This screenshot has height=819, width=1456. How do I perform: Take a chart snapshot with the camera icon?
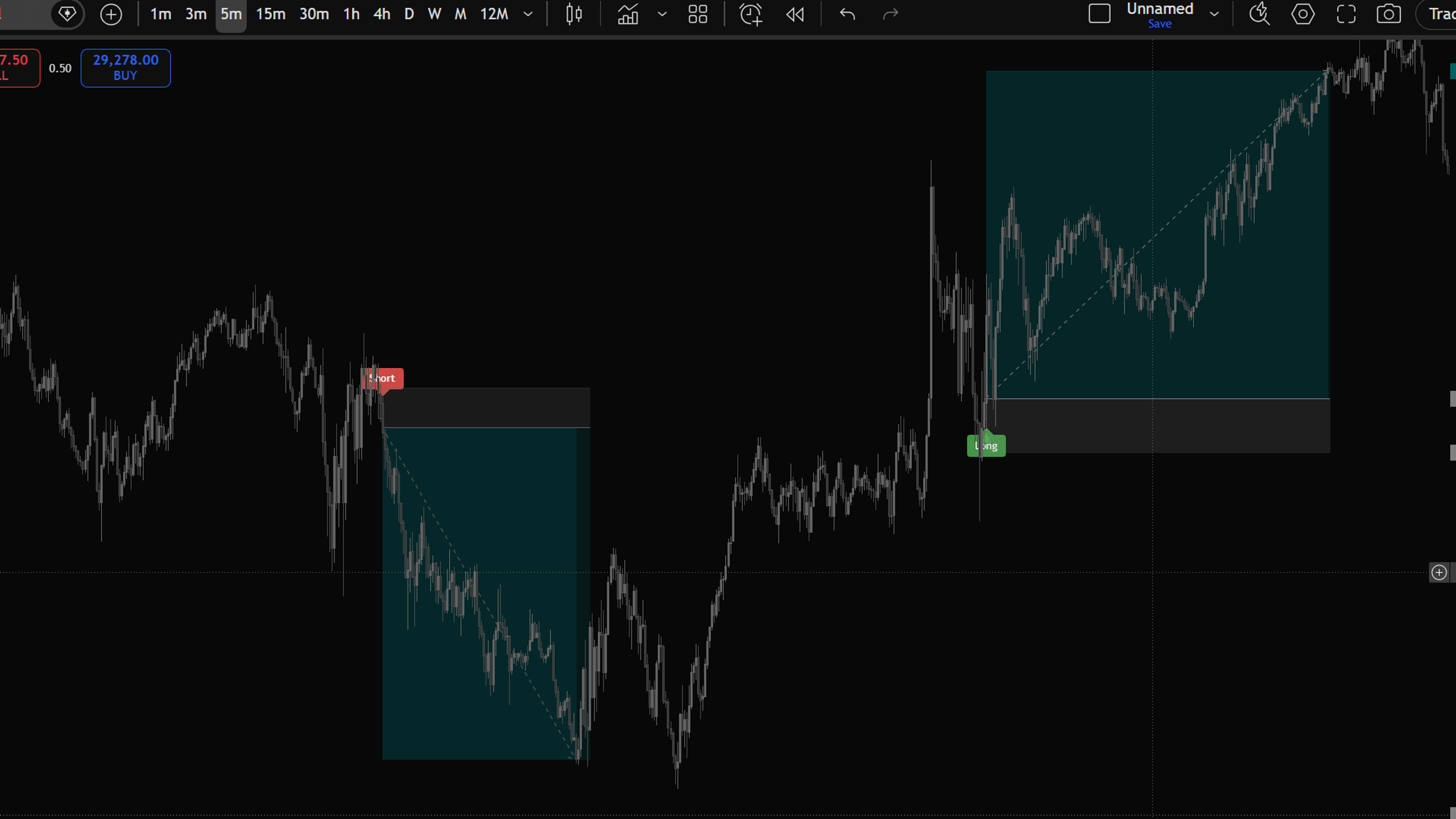click(1389, 14)
